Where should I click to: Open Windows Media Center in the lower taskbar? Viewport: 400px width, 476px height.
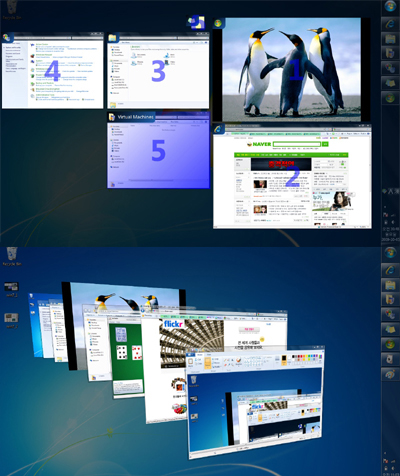390,344
